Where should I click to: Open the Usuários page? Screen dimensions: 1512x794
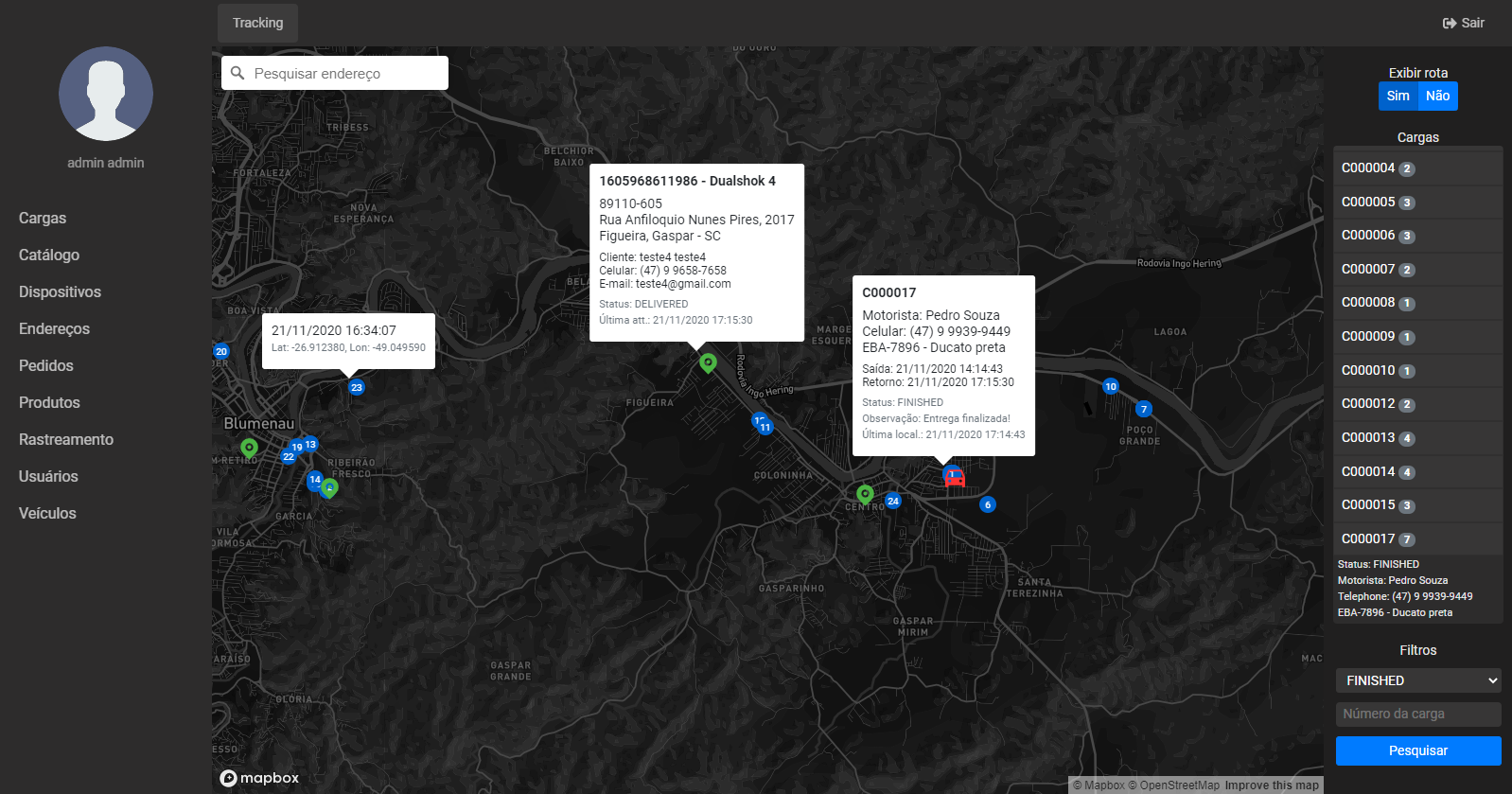click(48, 476)
